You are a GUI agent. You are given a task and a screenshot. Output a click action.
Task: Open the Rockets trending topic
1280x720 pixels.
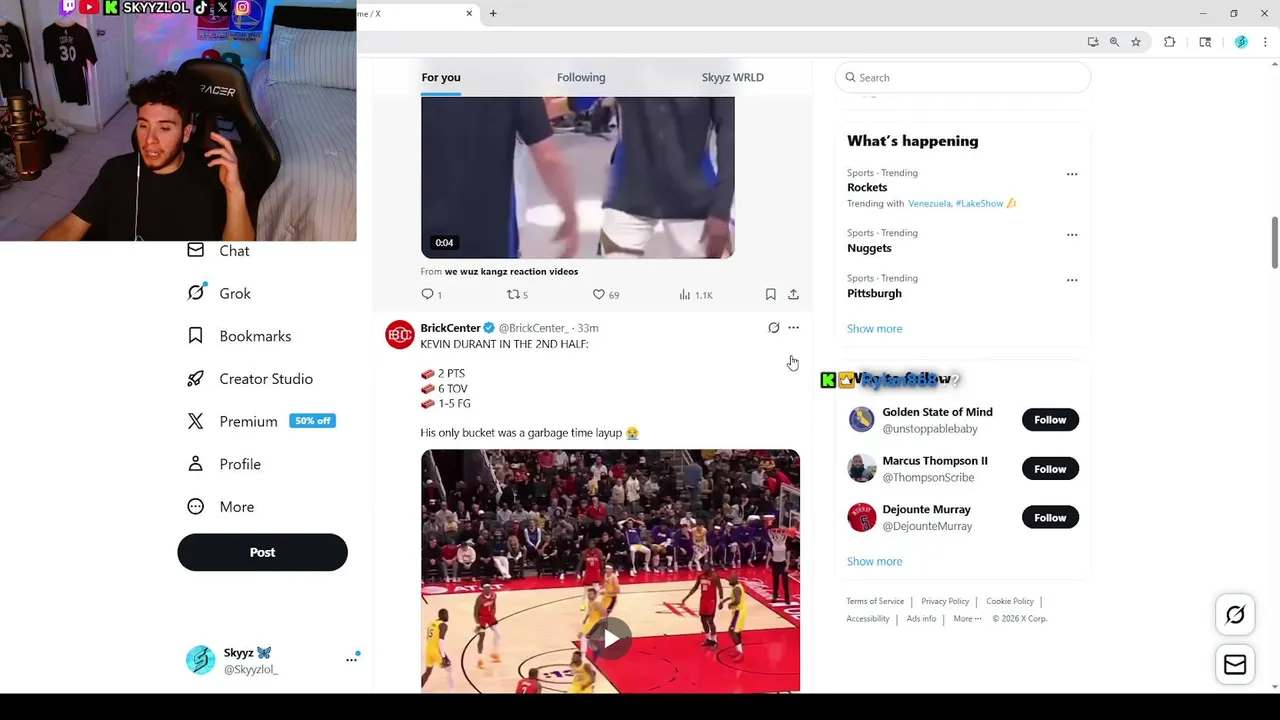(867, 187)
